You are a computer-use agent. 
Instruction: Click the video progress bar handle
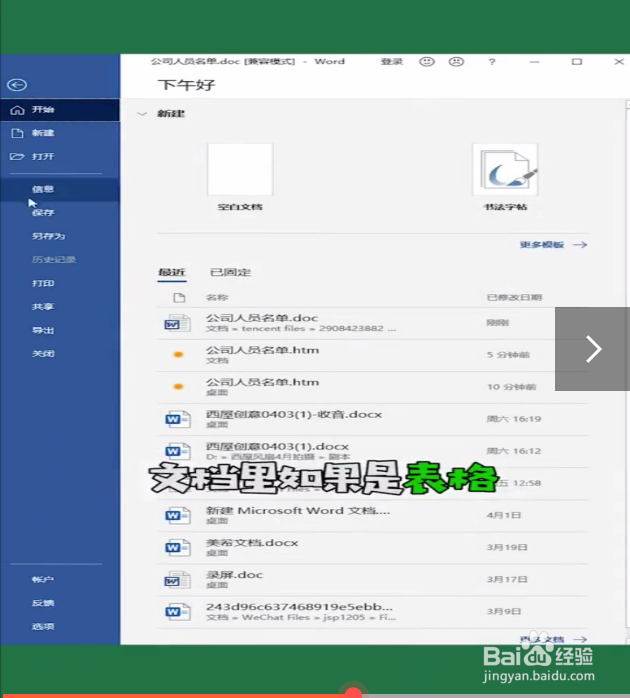354,693
